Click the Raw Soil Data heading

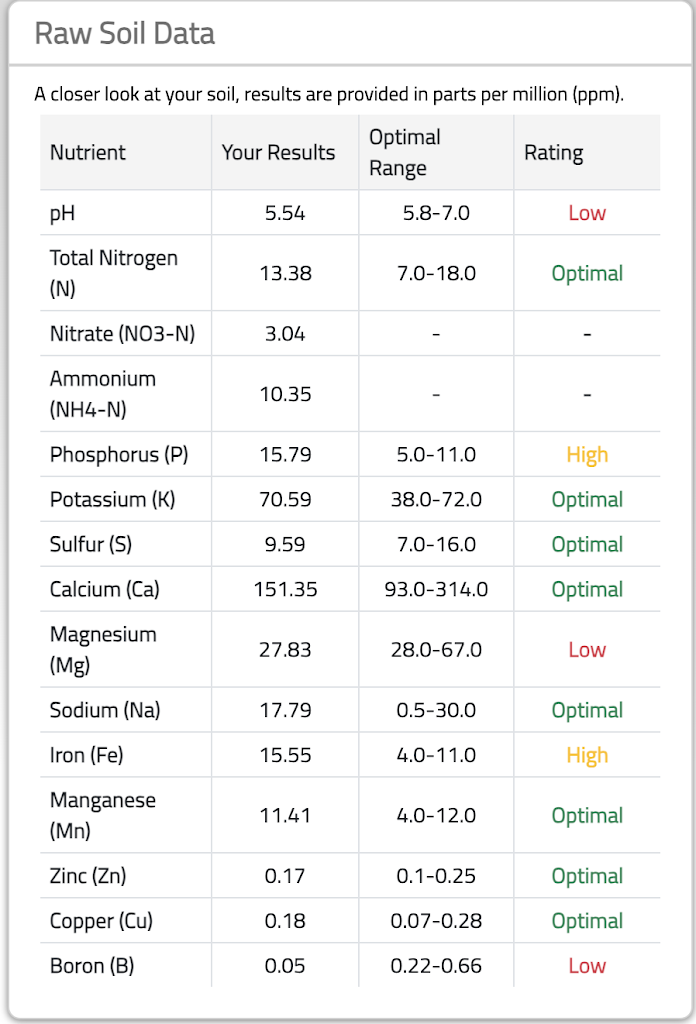pos(124,33)
